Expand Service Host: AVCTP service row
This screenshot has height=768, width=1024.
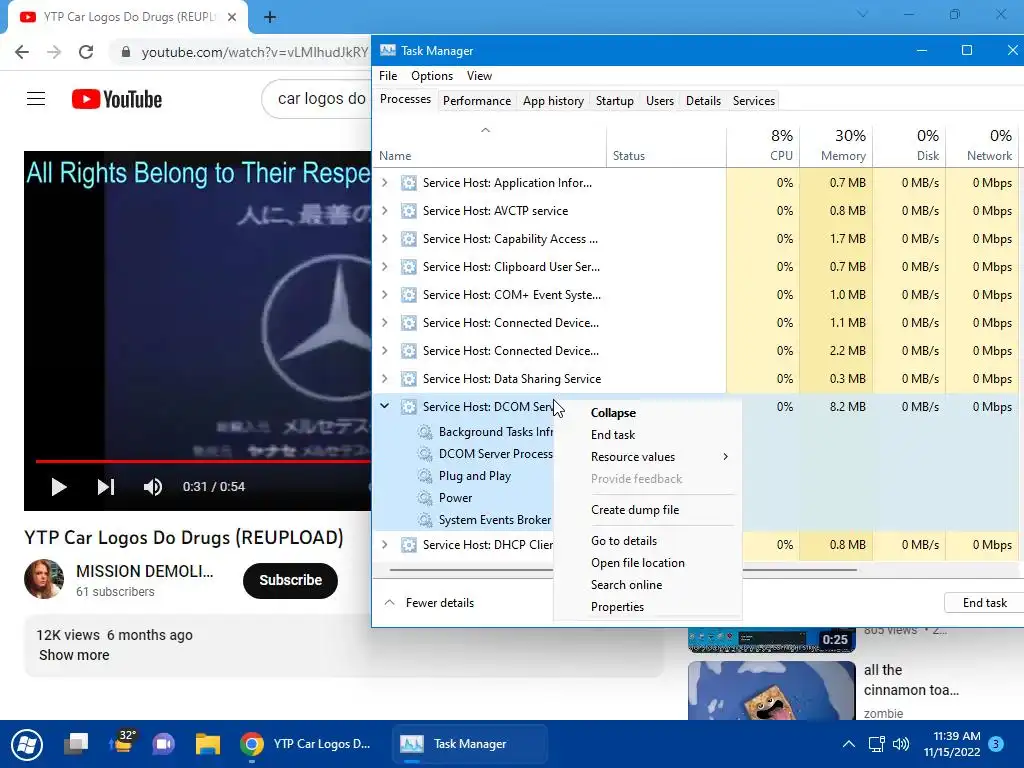[x=385, y=211]
